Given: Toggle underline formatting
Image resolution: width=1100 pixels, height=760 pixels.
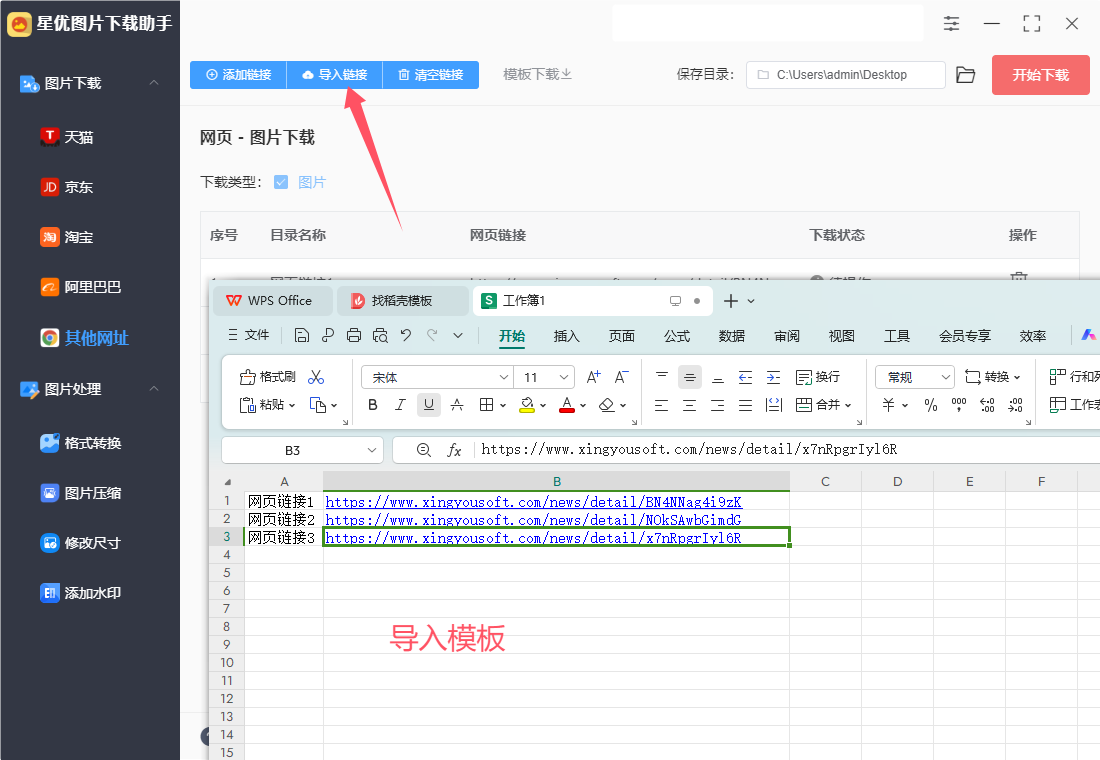Looking at the screenshot, I should point(429,405).
